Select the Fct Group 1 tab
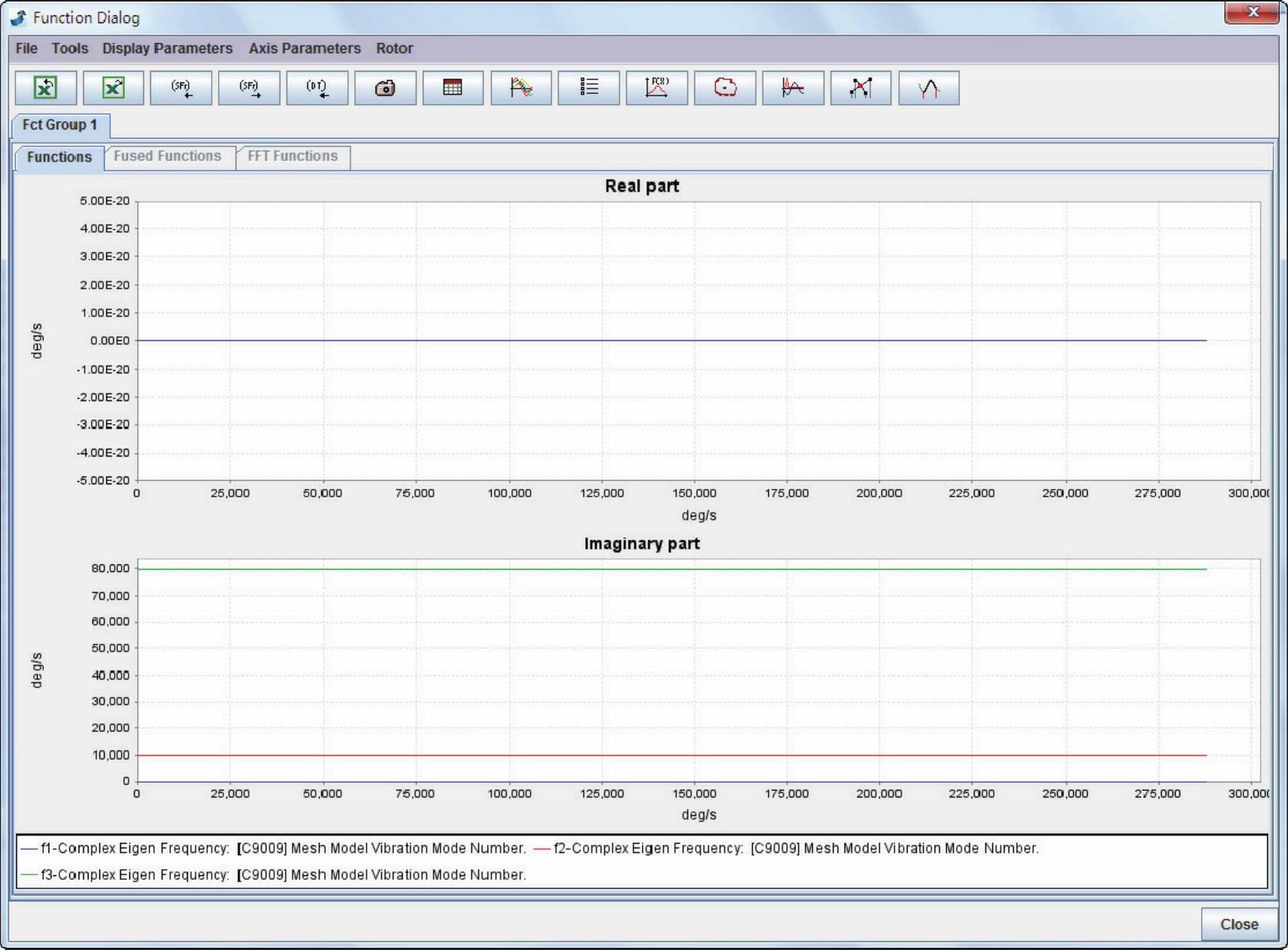1288x950 pixels. click(x=60, y=125)
